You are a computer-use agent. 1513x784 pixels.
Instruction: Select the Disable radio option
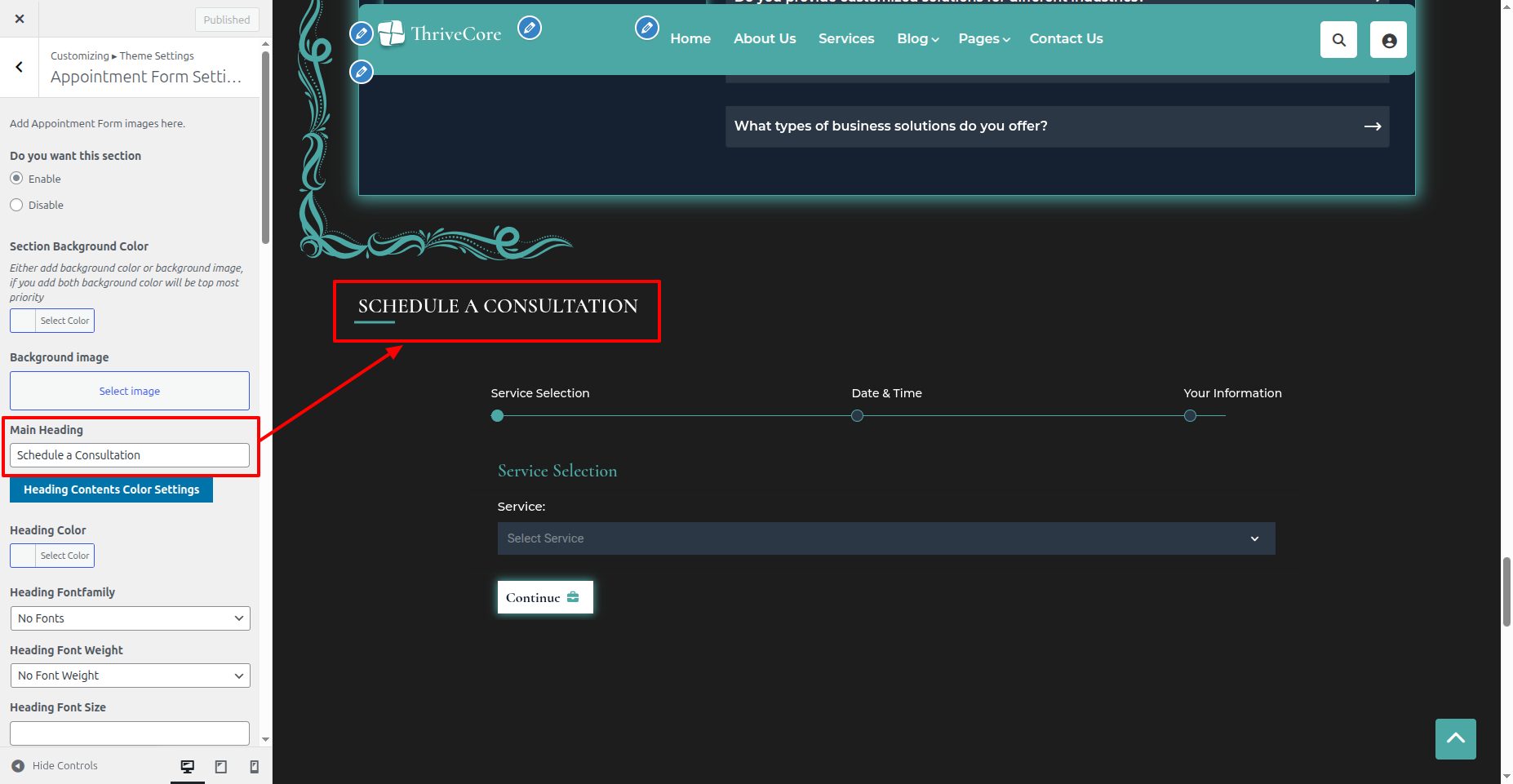tap(16, 205)
